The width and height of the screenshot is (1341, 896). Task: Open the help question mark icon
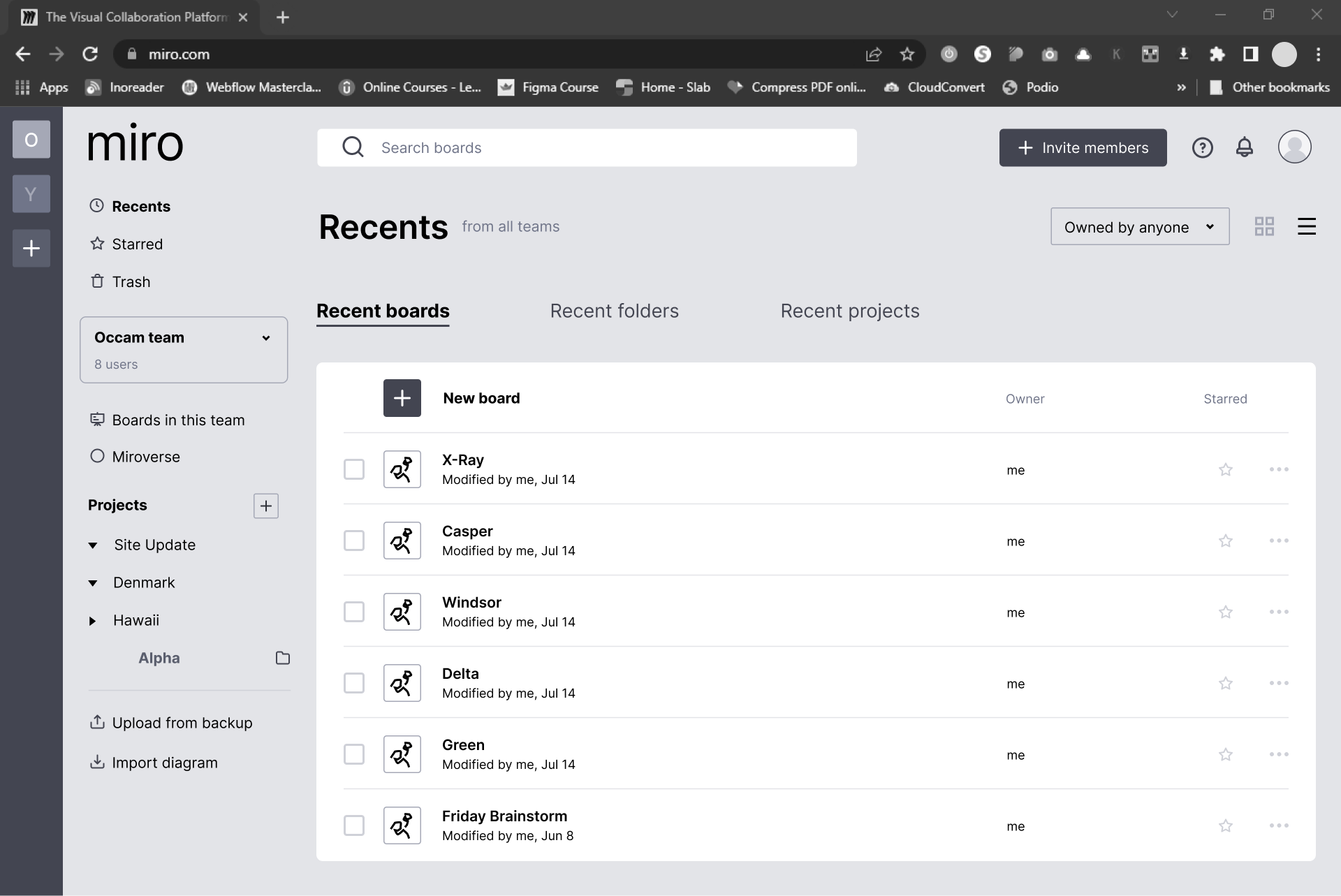(1202, 147)
